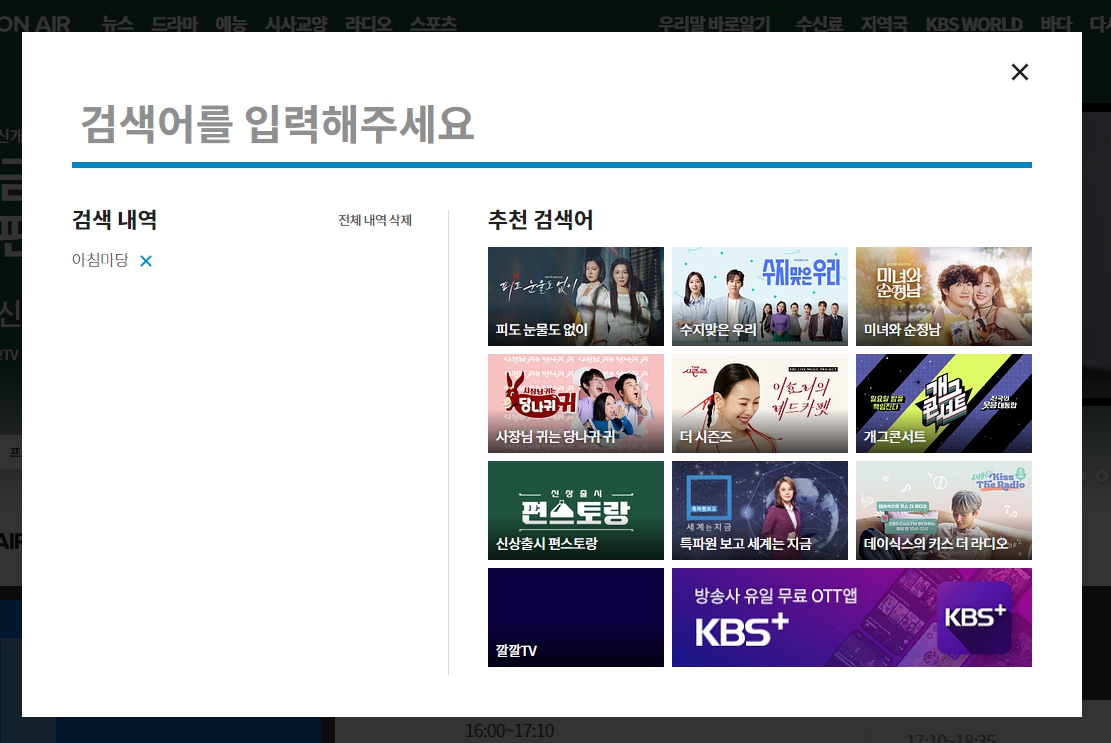Image resolution: width=1111 pixels, height=743 pixels.
Task: Remove 아침마당 from search history
Action: point(146,261)
